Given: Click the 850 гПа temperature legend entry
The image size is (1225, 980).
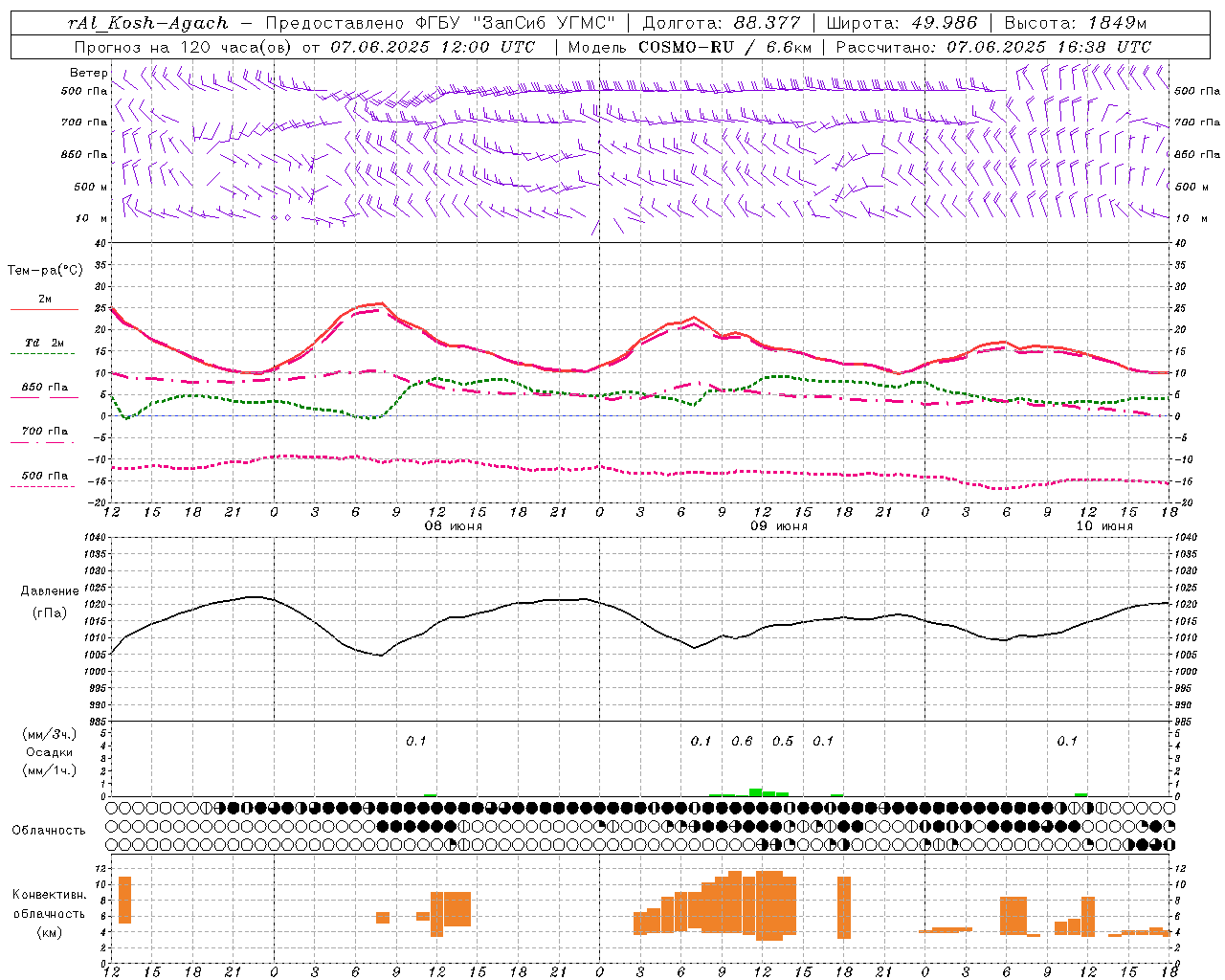Looking at the screenshot, I should tap(45, 388).
